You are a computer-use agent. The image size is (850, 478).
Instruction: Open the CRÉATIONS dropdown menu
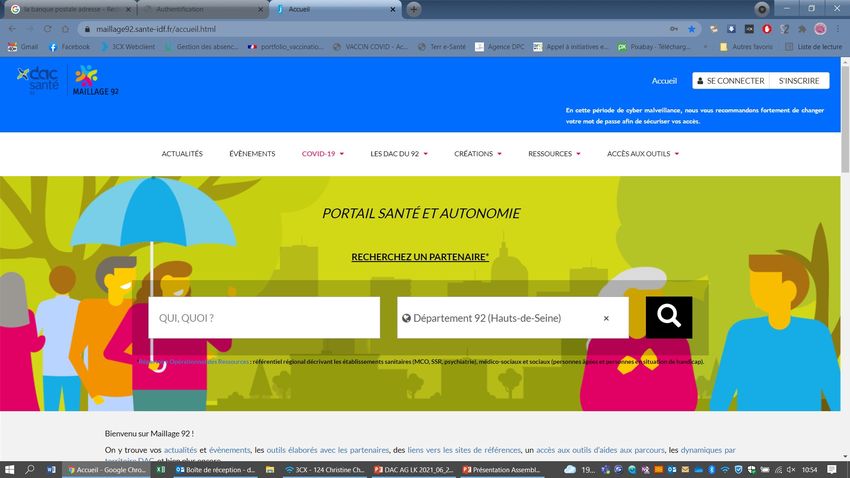point(477,154)
